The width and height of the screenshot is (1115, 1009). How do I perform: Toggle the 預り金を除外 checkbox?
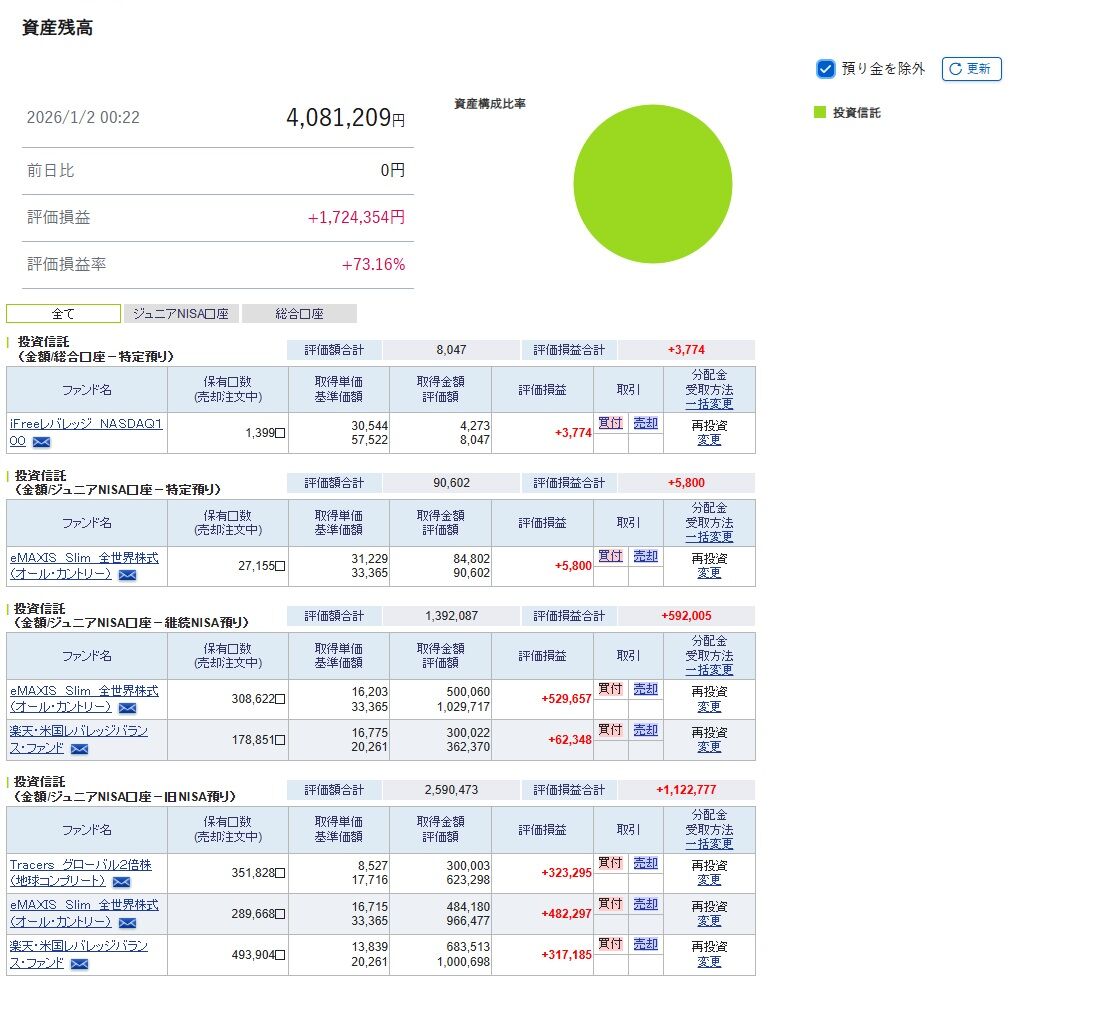click(x=825, y=69)
